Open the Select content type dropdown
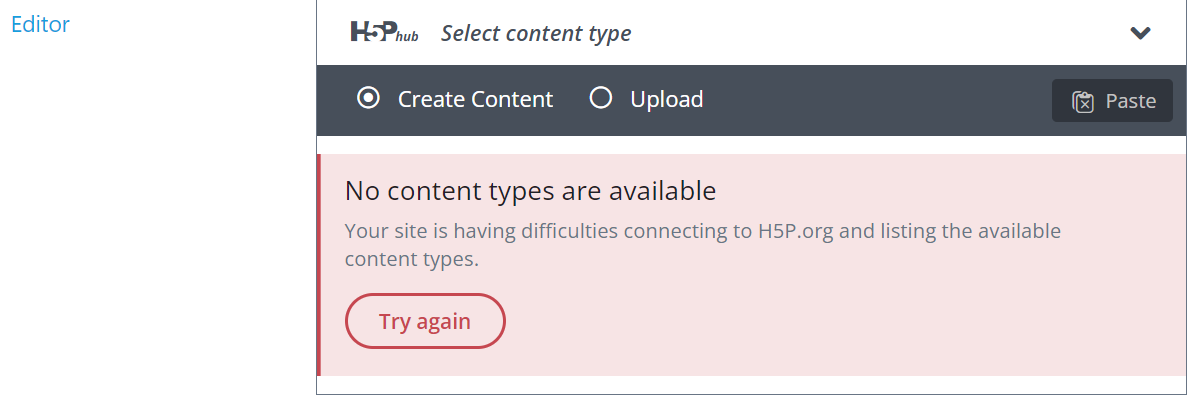The width and height of the screenshot is (1196, 414). click(x=536, y=34)
